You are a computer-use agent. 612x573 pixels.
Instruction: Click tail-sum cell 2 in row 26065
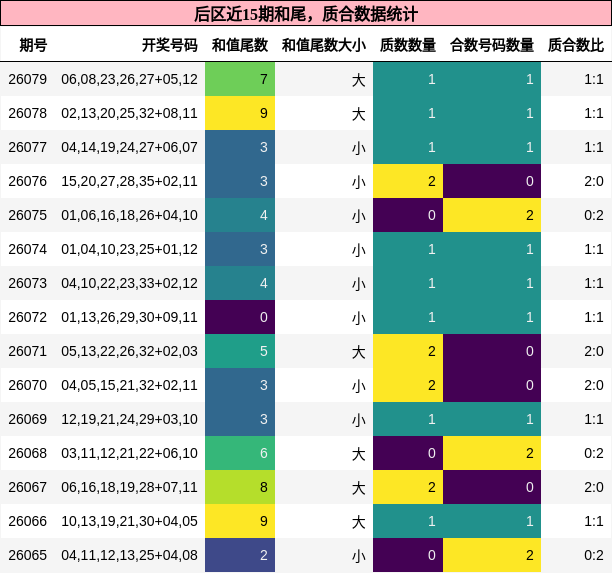[240, 555]
